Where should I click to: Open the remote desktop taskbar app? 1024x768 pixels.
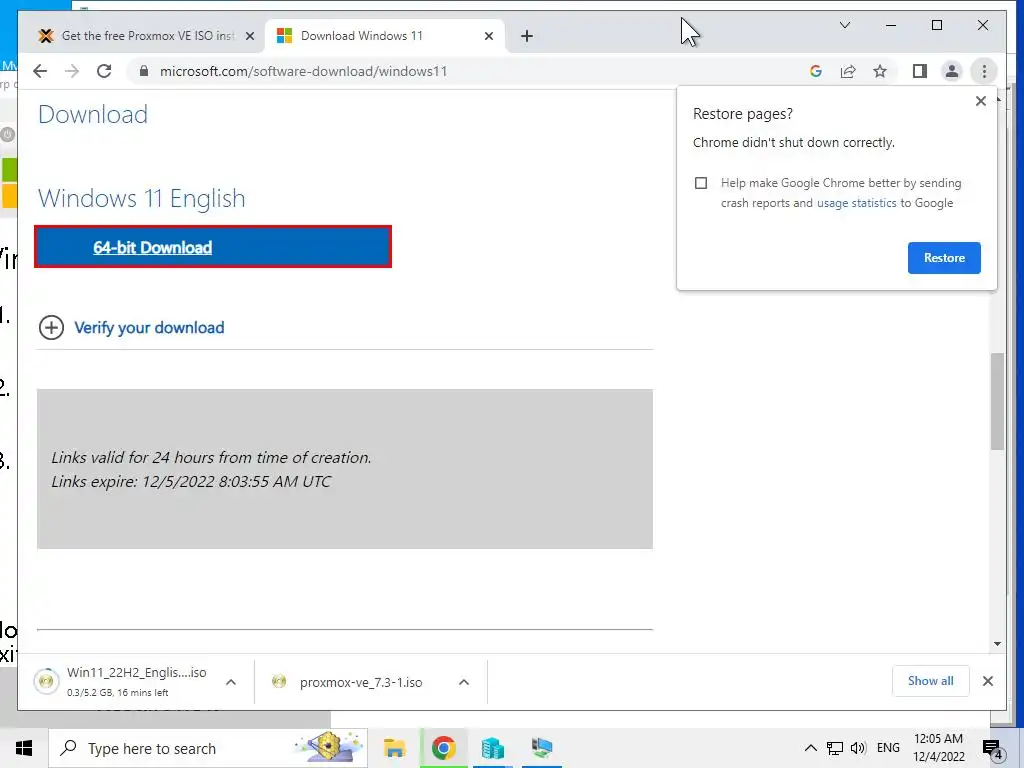tap(541, 748)
